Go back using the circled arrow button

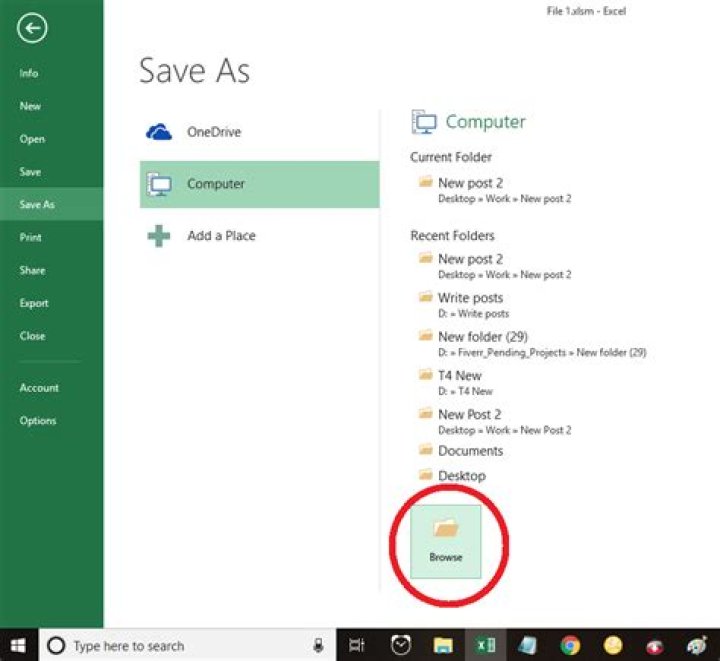coord(32,28)
